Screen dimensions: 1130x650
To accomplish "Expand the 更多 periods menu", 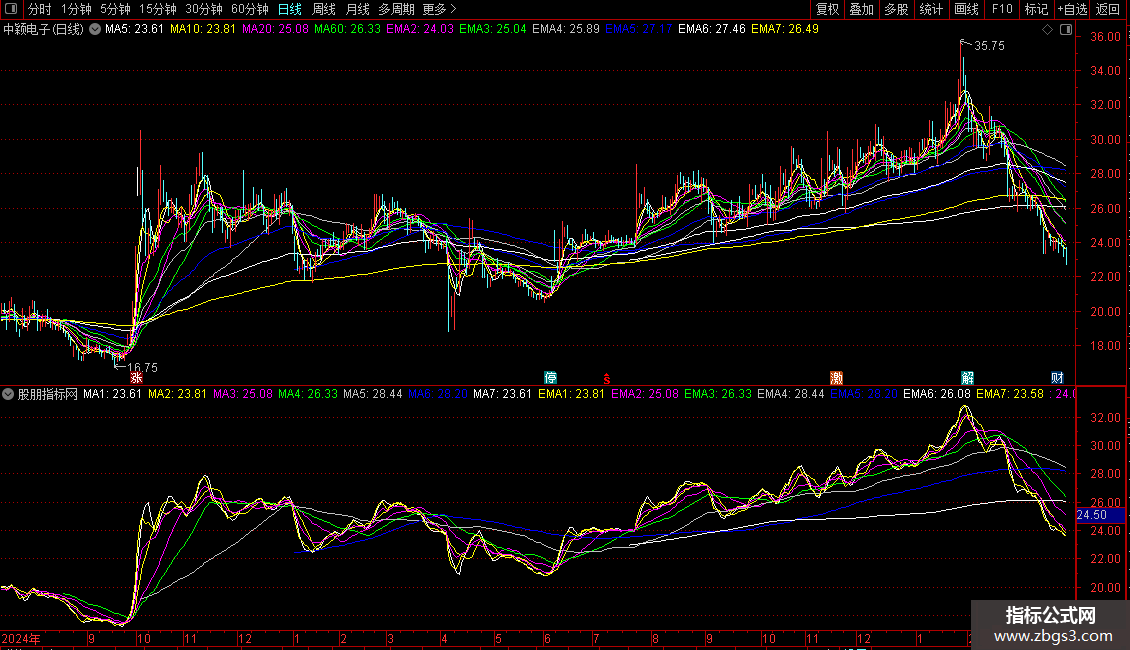I will [439, 9].
